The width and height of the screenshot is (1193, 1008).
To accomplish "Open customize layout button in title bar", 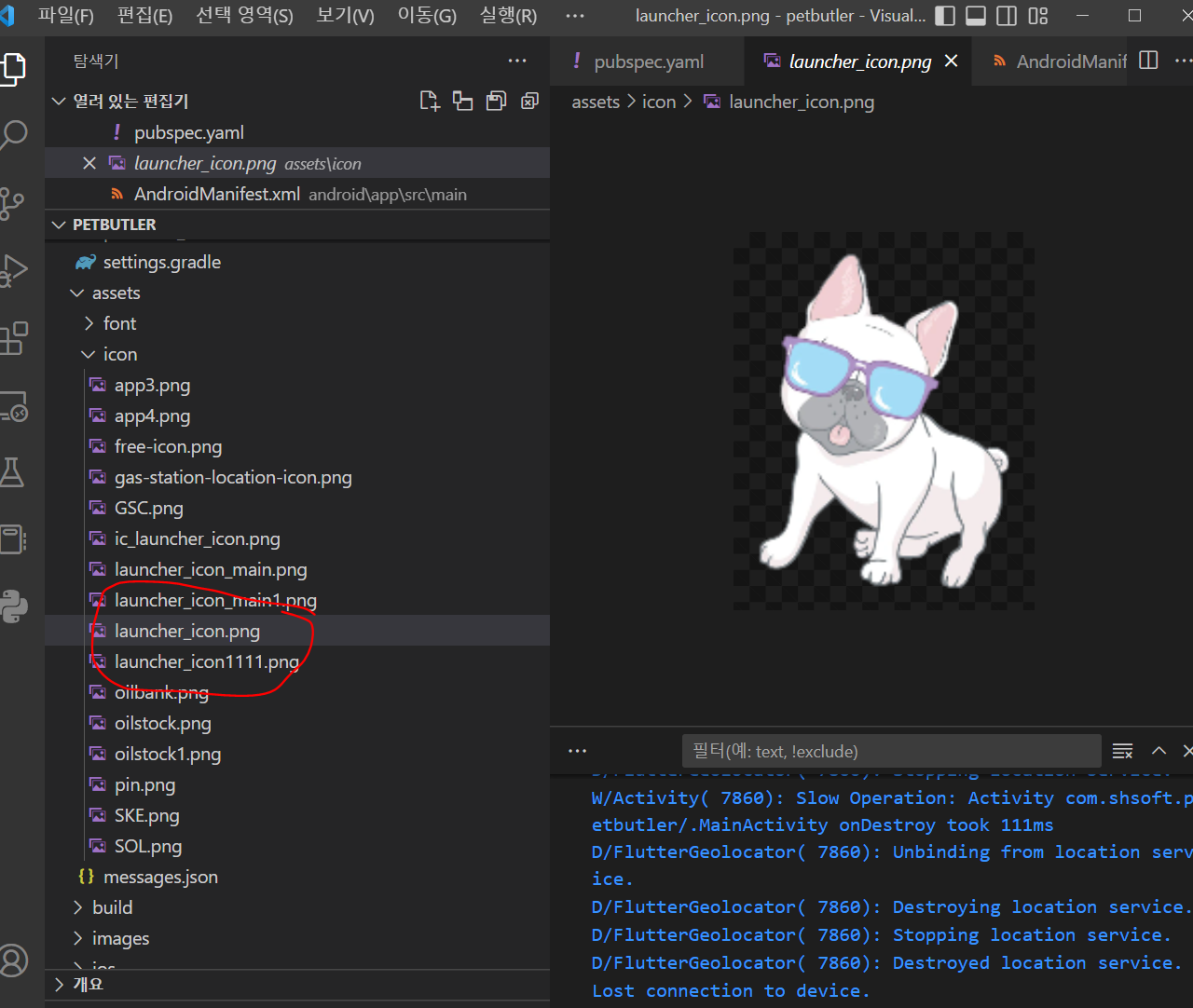I will pyautogui.click(x=1038, y=16).
